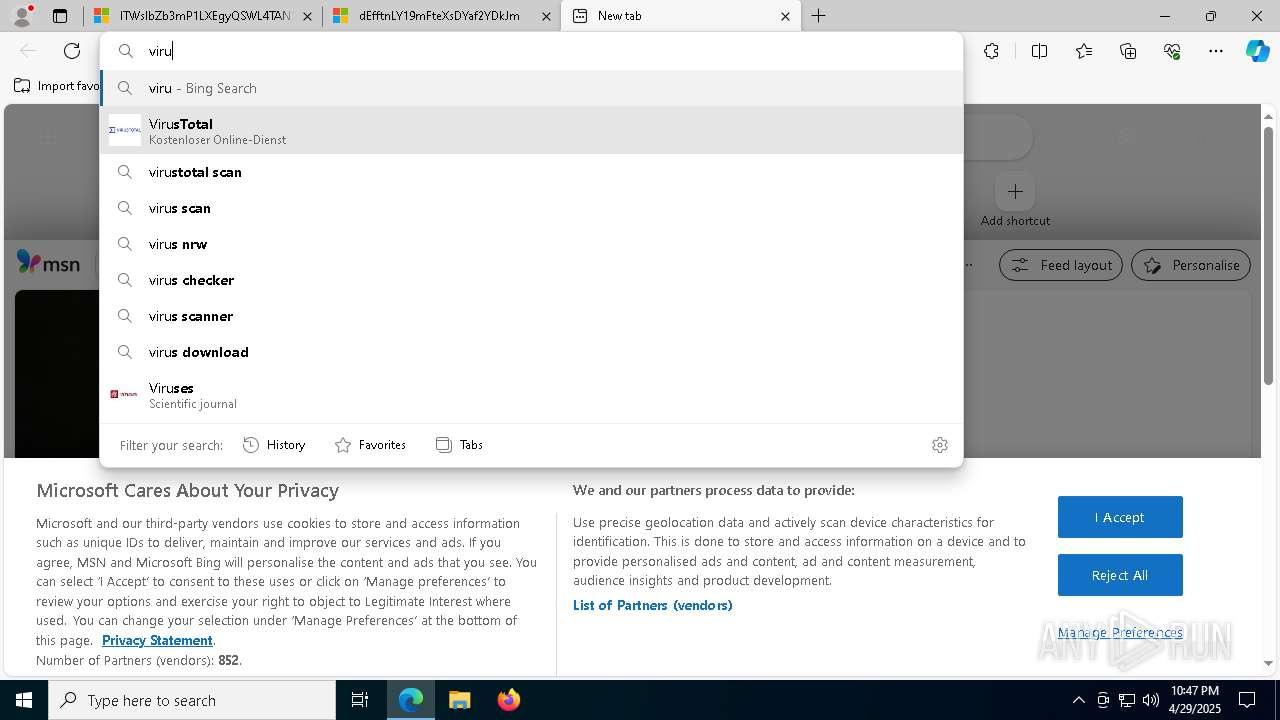1280x720 pixels.
Task: Click the Add shortcut plus tile
Action: pos(1015,191)
